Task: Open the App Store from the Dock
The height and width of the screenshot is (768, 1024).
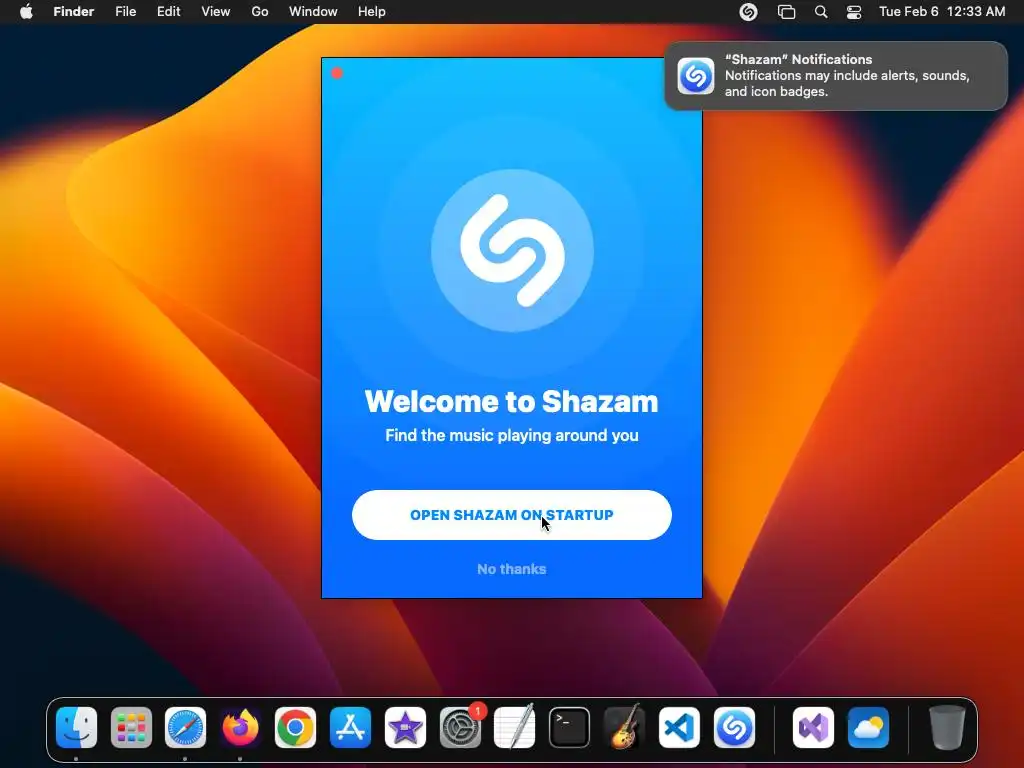Action: point(350,727)
